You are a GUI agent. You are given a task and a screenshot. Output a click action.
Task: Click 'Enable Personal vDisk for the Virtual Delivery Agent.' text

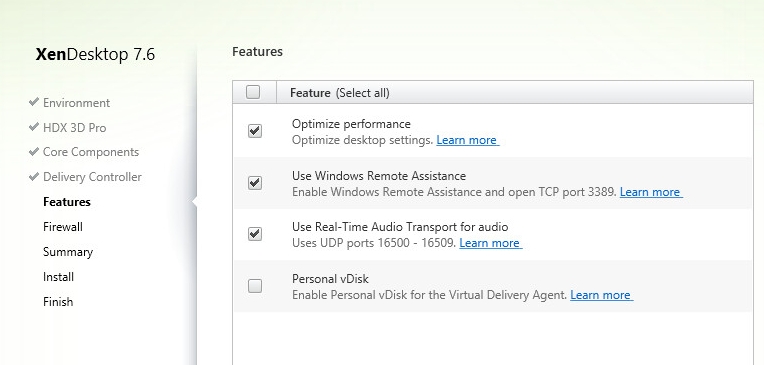429,295
